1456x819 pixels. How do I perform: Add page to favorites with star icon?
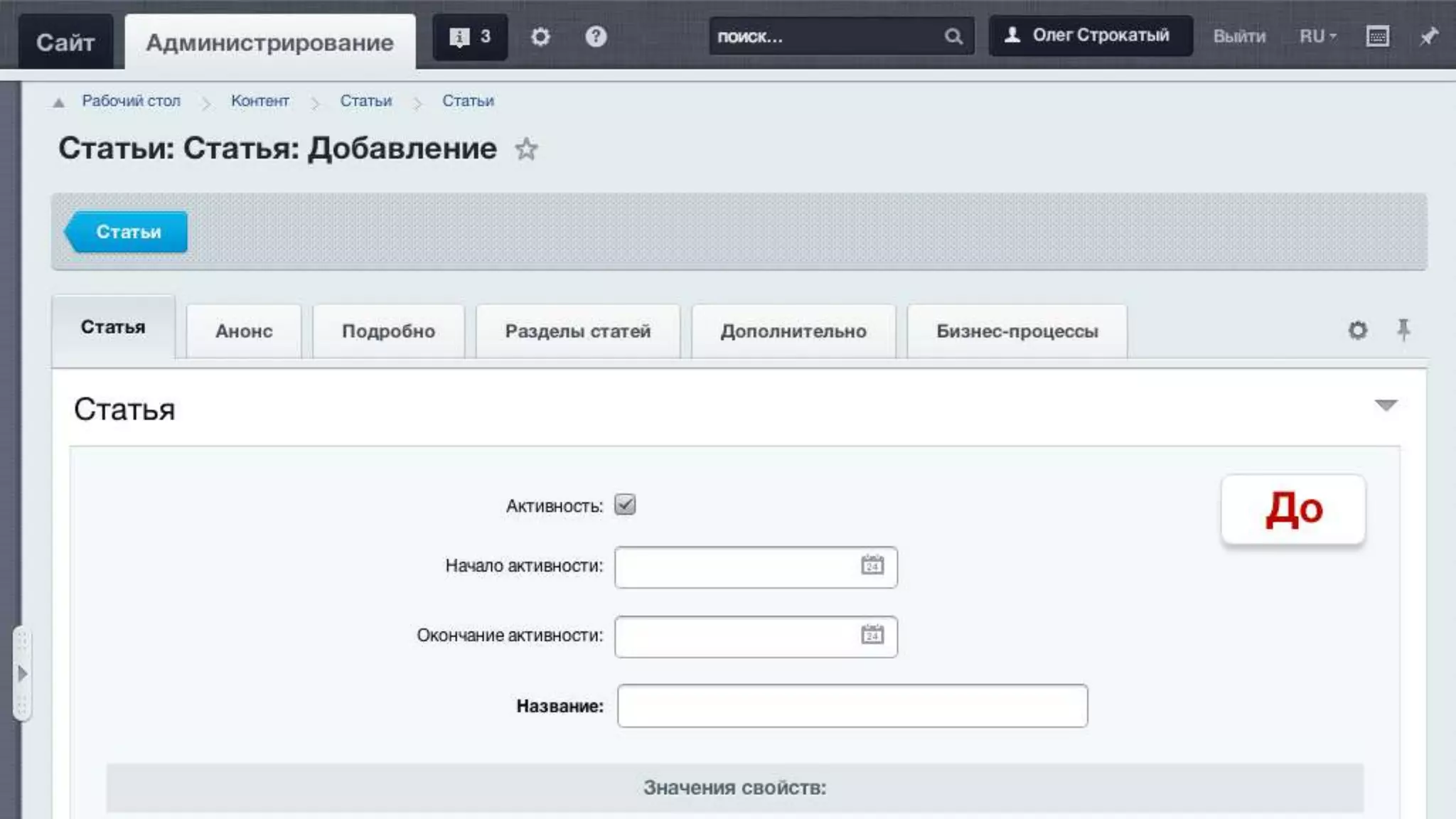tap(526, 149)
